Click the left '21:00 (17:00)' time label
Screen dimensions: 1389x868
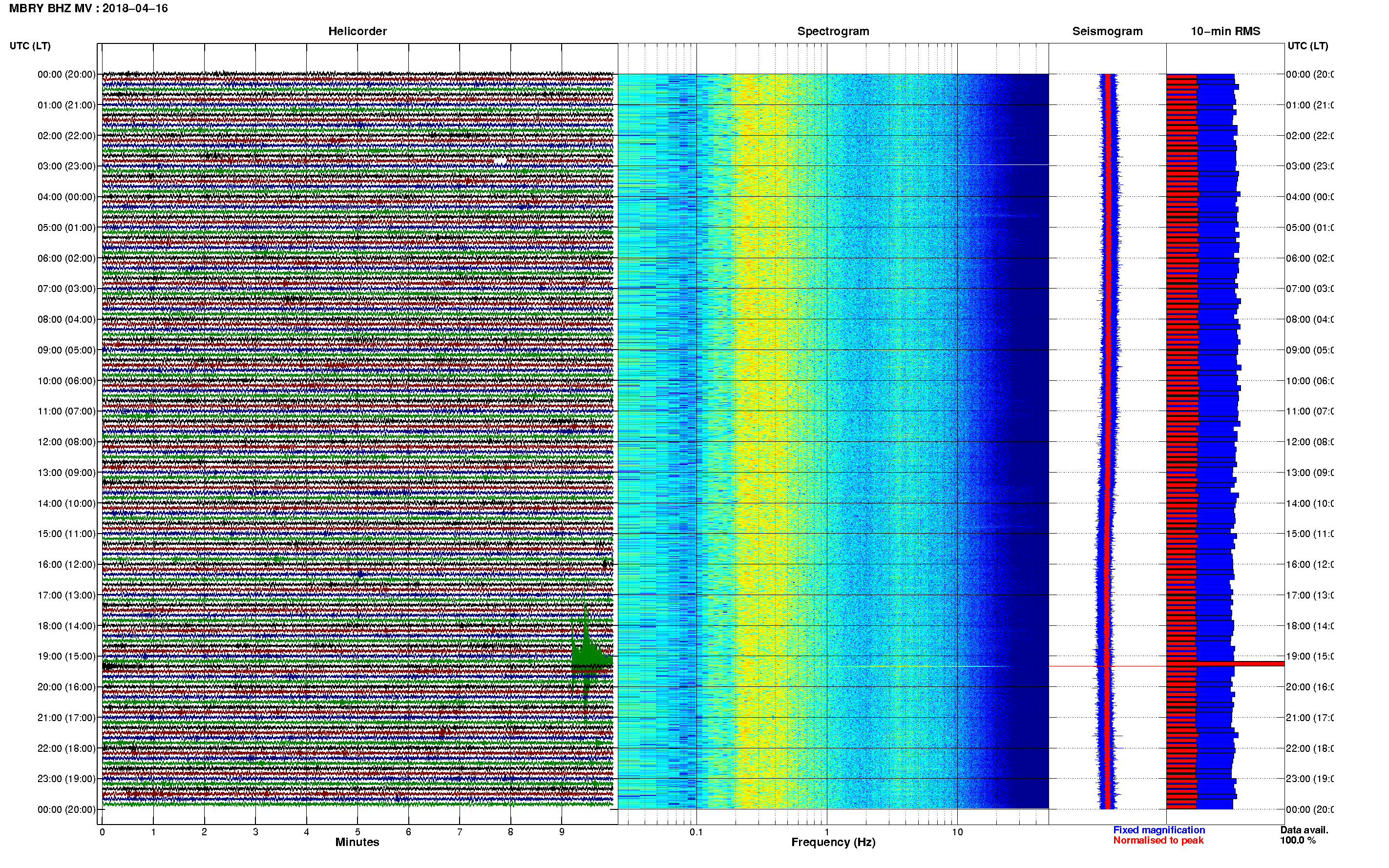point(66,718)
